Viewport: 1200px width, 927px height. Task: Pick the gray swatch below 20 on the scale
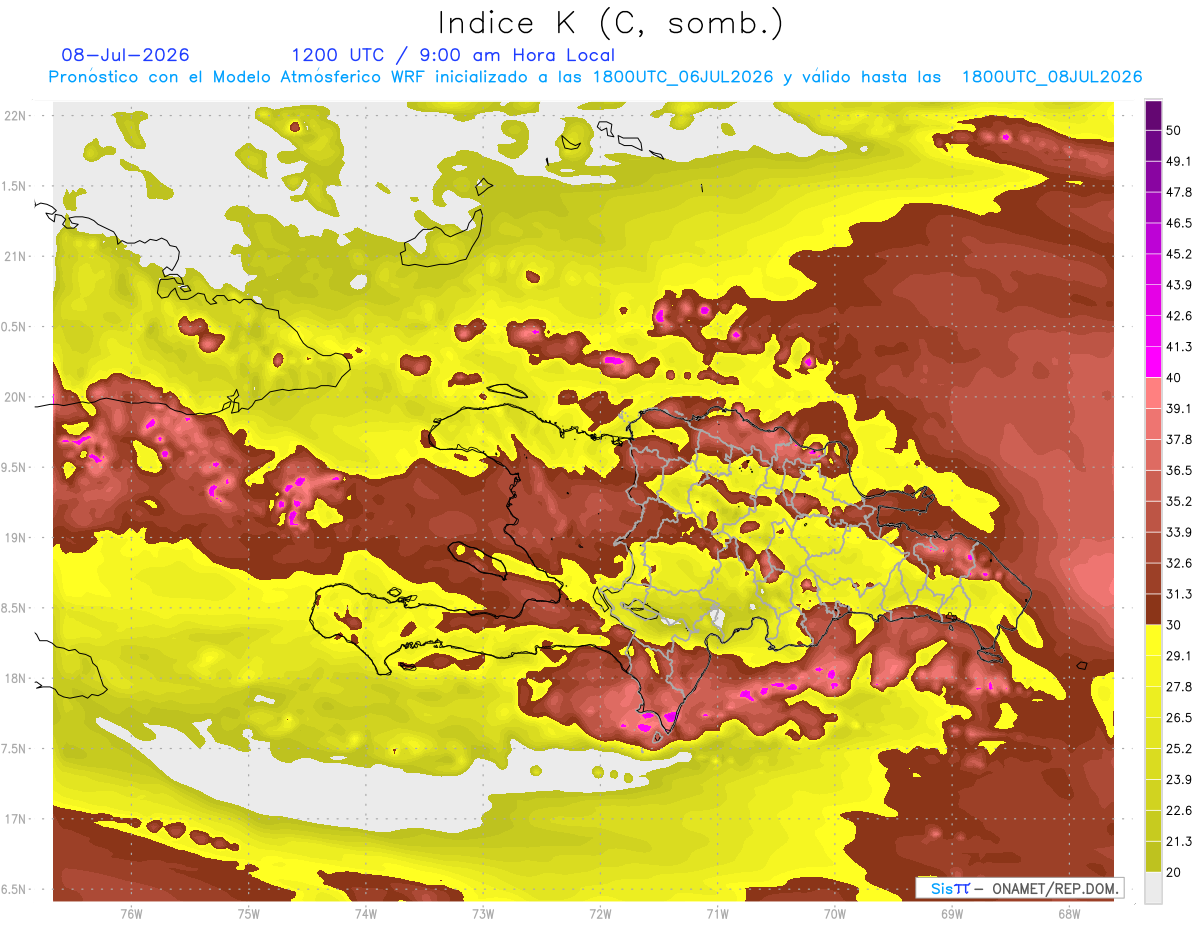[1153, 887]
